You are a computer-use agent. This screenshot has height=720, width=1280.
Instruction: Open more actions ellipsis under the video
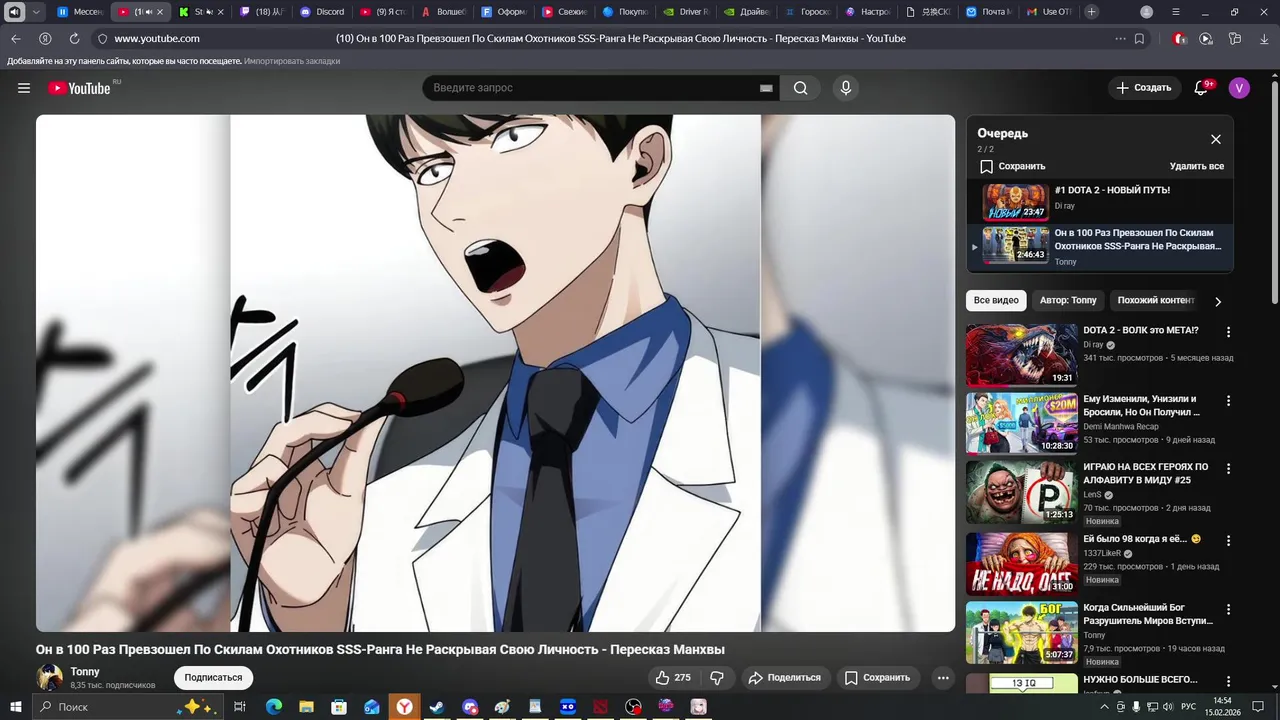coord(942,677)
